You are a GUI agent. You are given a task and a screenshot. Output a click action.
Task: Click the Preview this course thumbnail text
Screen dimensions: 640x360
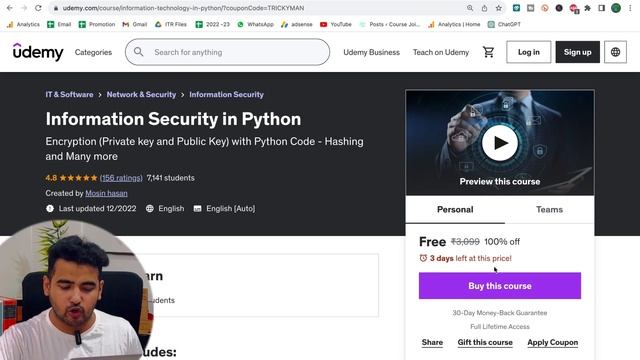pyautogui.click(x=500, y=181)
